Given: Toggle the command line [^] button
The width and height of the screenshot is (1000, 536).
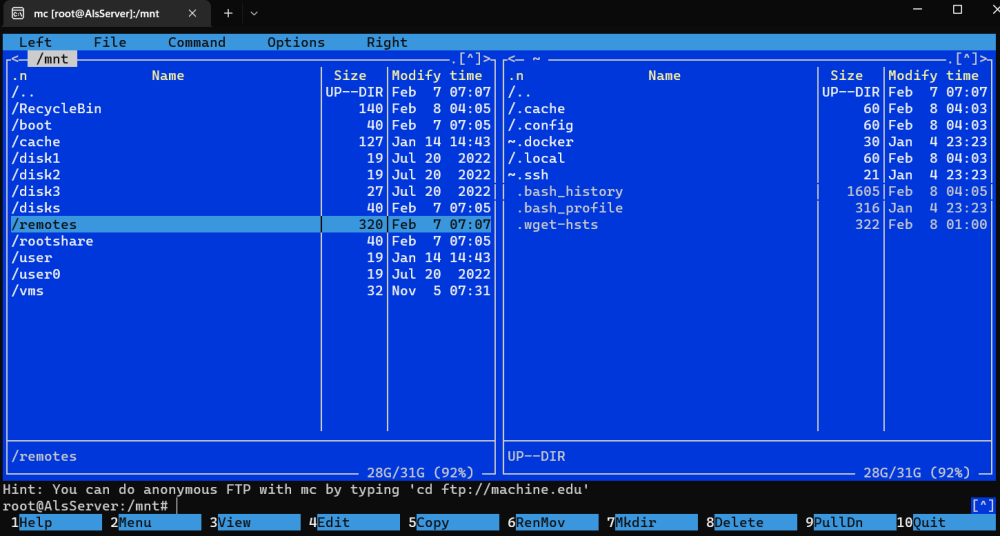Looking at the screenshot, I should (983, 506).
